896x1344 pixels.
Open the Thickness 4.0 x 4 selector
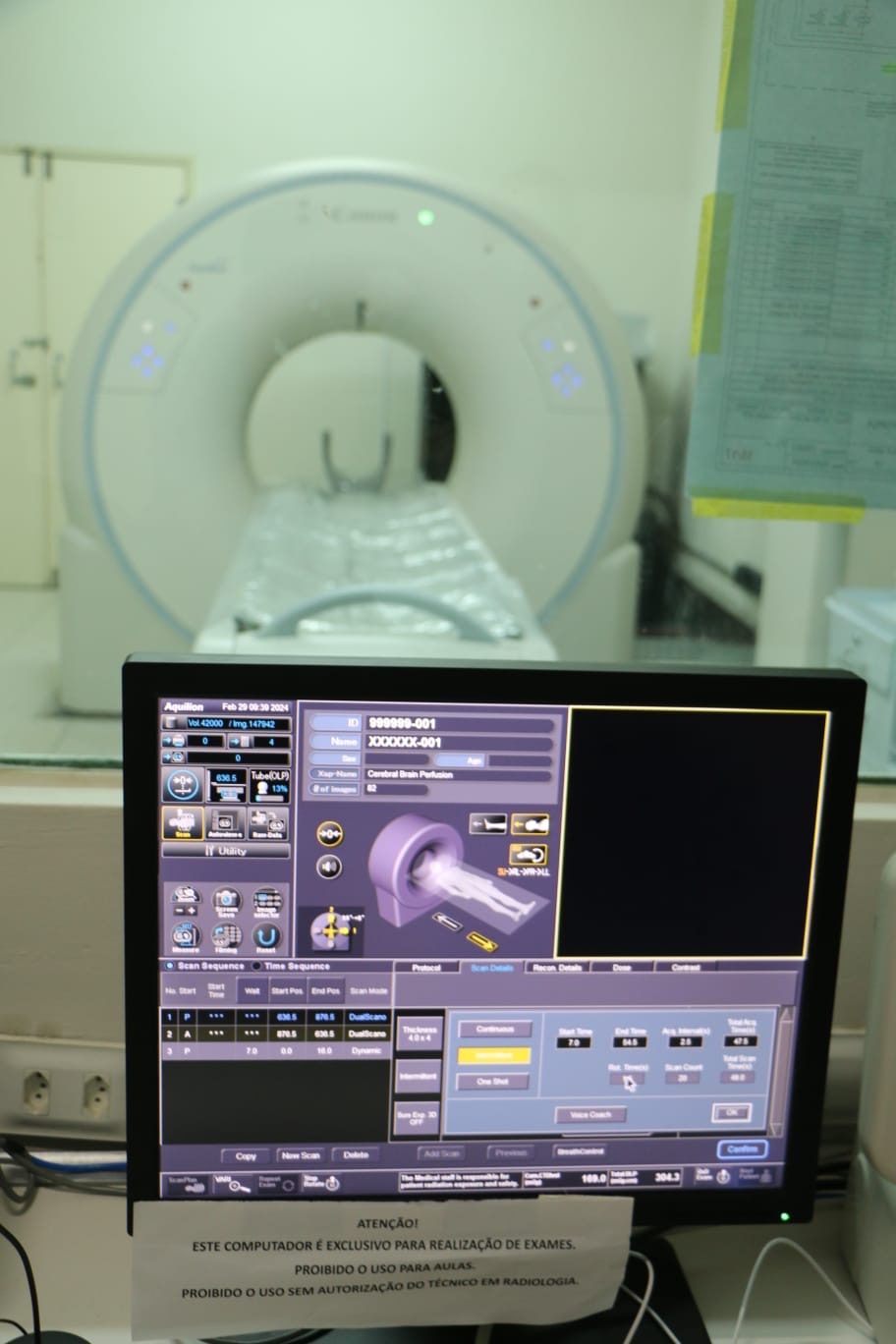tap(419, 1036)
